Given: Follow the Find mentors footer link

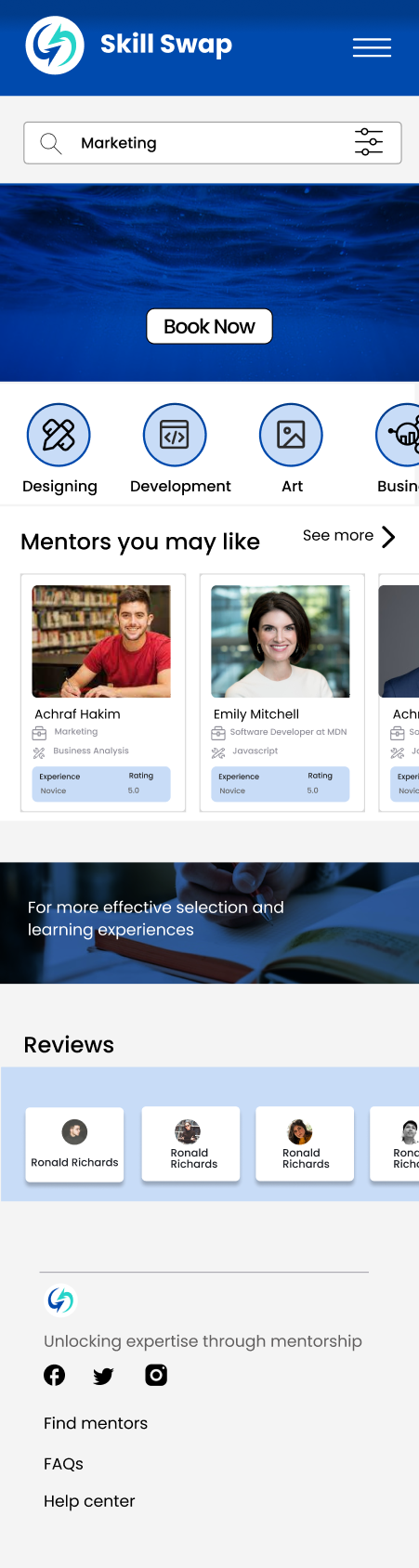Looking at the screenshot, I should pyautogui.click(x=96, y=1423).
